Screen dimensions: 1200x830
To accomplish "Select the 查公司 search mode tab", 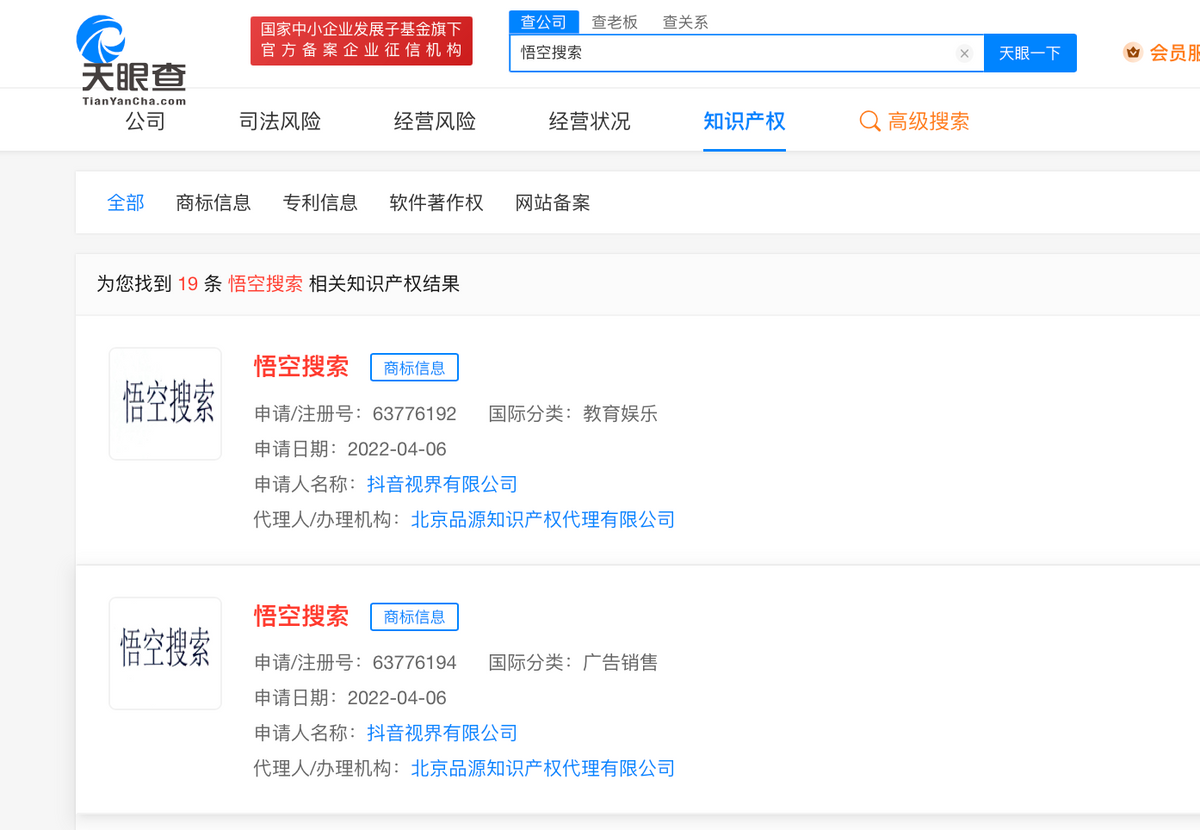I will click(543, 21).
